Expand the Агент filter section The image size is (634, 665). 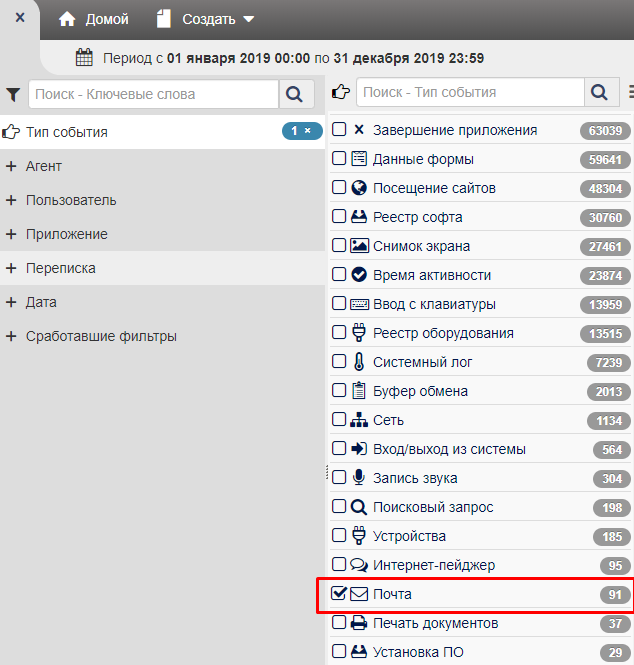coord(162,166)
